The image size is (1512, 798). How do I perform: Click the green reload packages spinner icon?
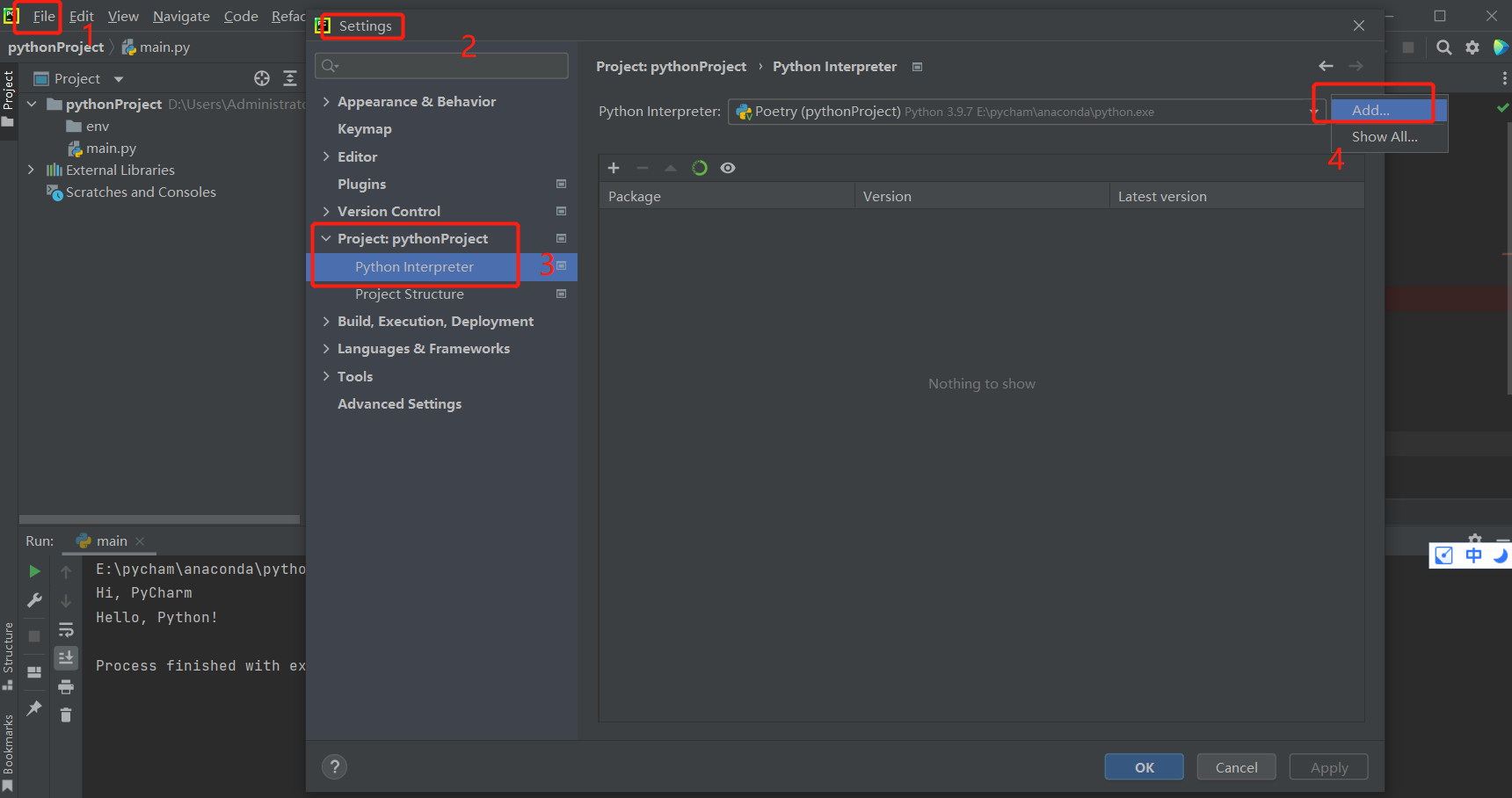700,168
